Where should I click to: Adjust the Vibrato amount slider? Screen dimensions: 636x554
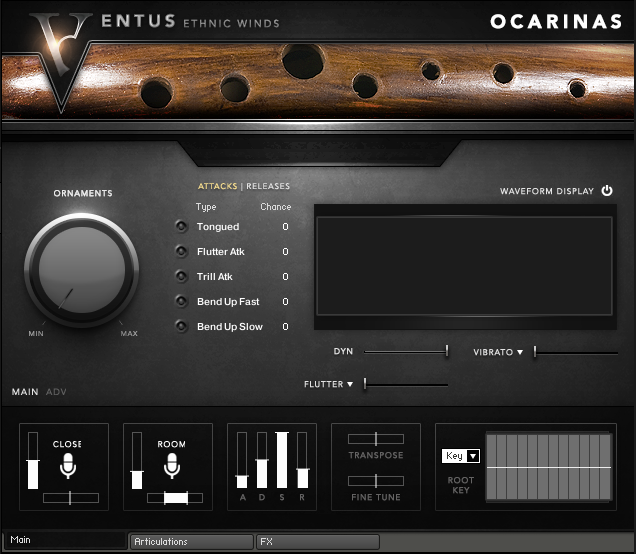coord(576,352)
